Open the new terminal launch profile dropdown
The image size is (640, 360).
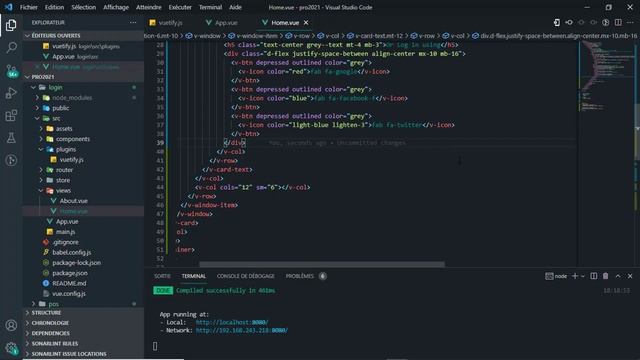pos(583,276)
